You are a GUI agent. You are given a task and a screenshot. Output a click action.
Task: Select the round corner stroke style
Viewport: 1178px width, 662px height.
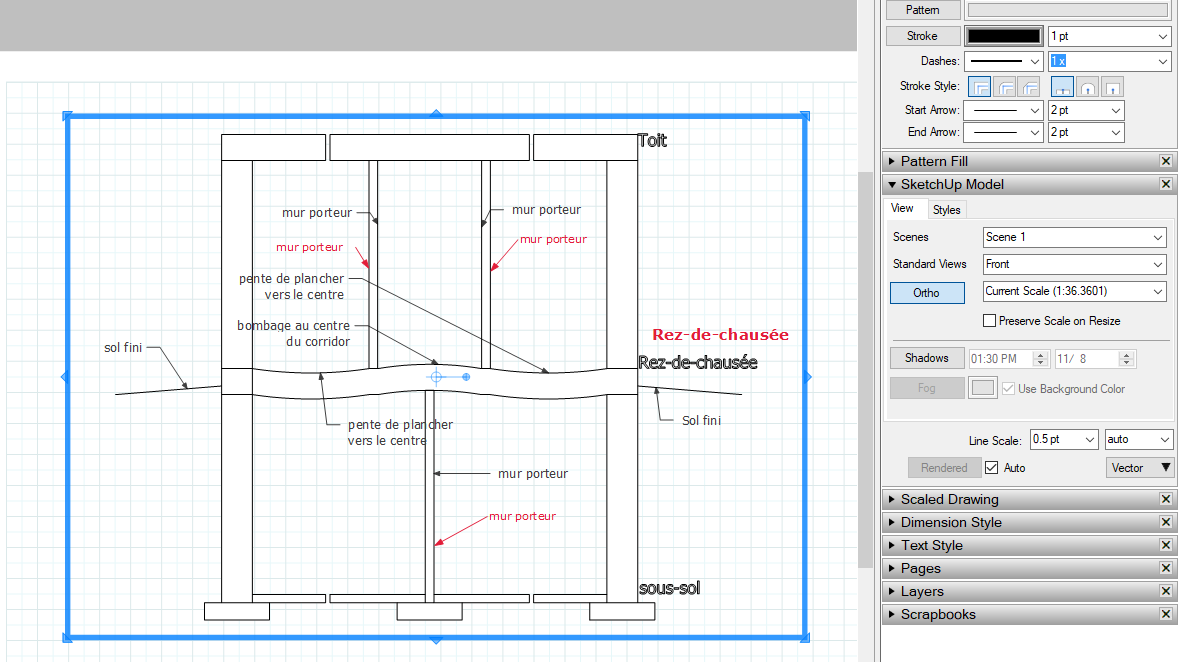tap(1006, 87)
